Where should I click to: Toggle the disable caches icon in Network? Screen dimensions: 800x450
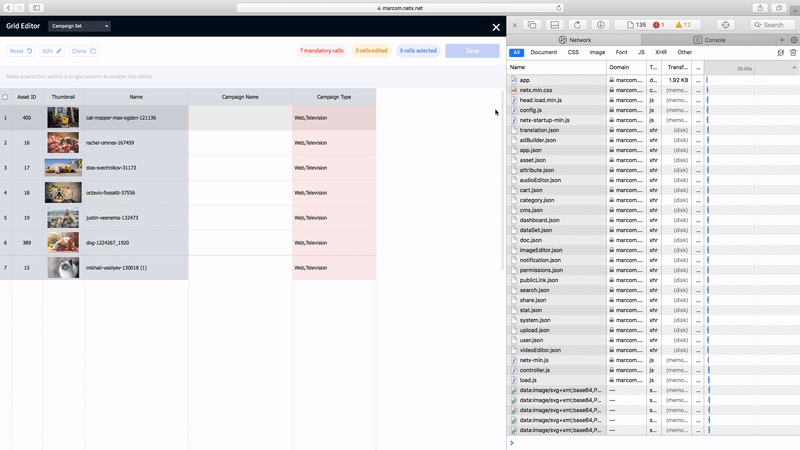(780, 52)
